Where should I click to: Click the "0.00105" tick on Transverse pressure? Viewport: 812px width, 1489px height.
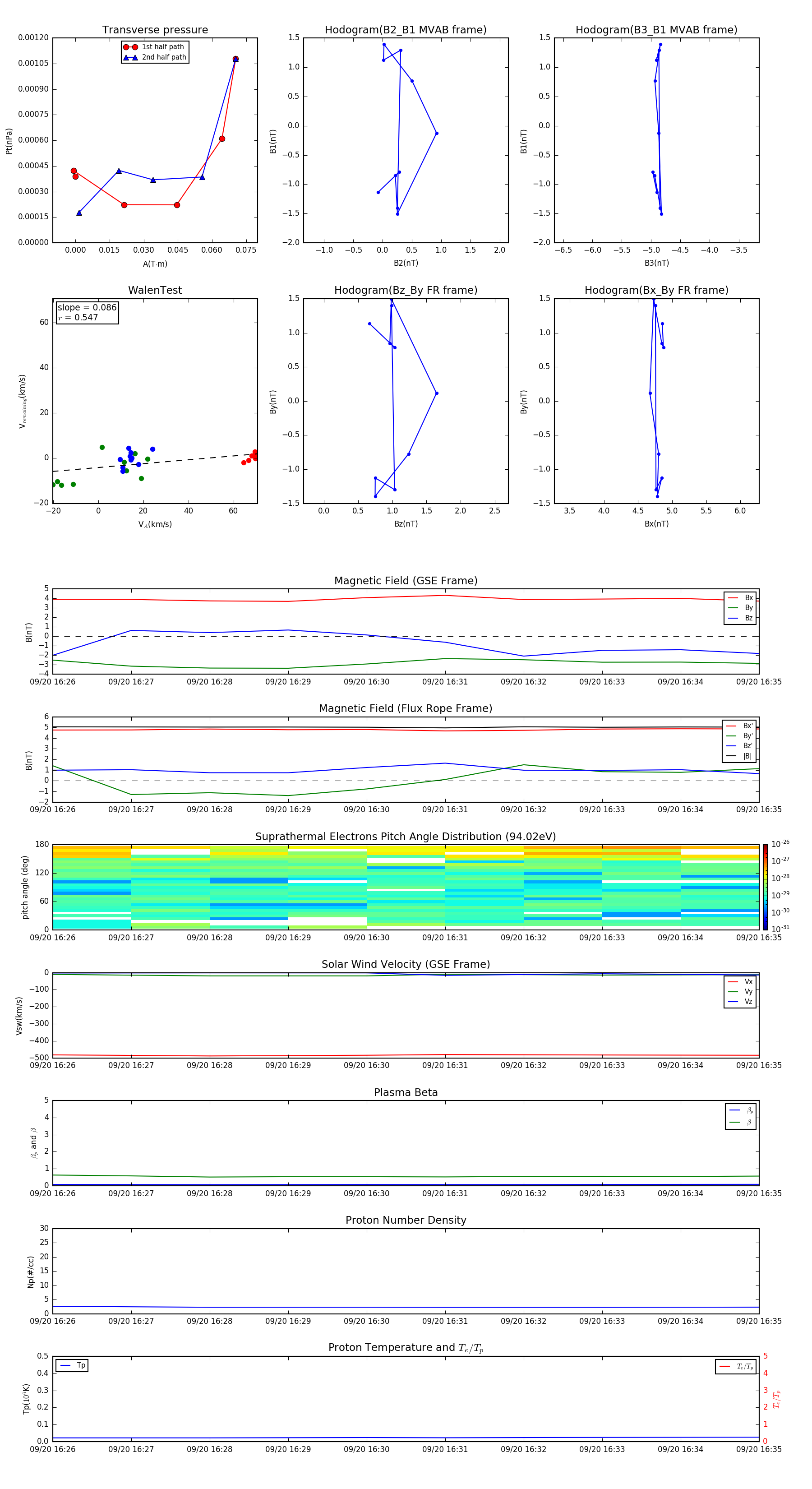tap(33, 63)
